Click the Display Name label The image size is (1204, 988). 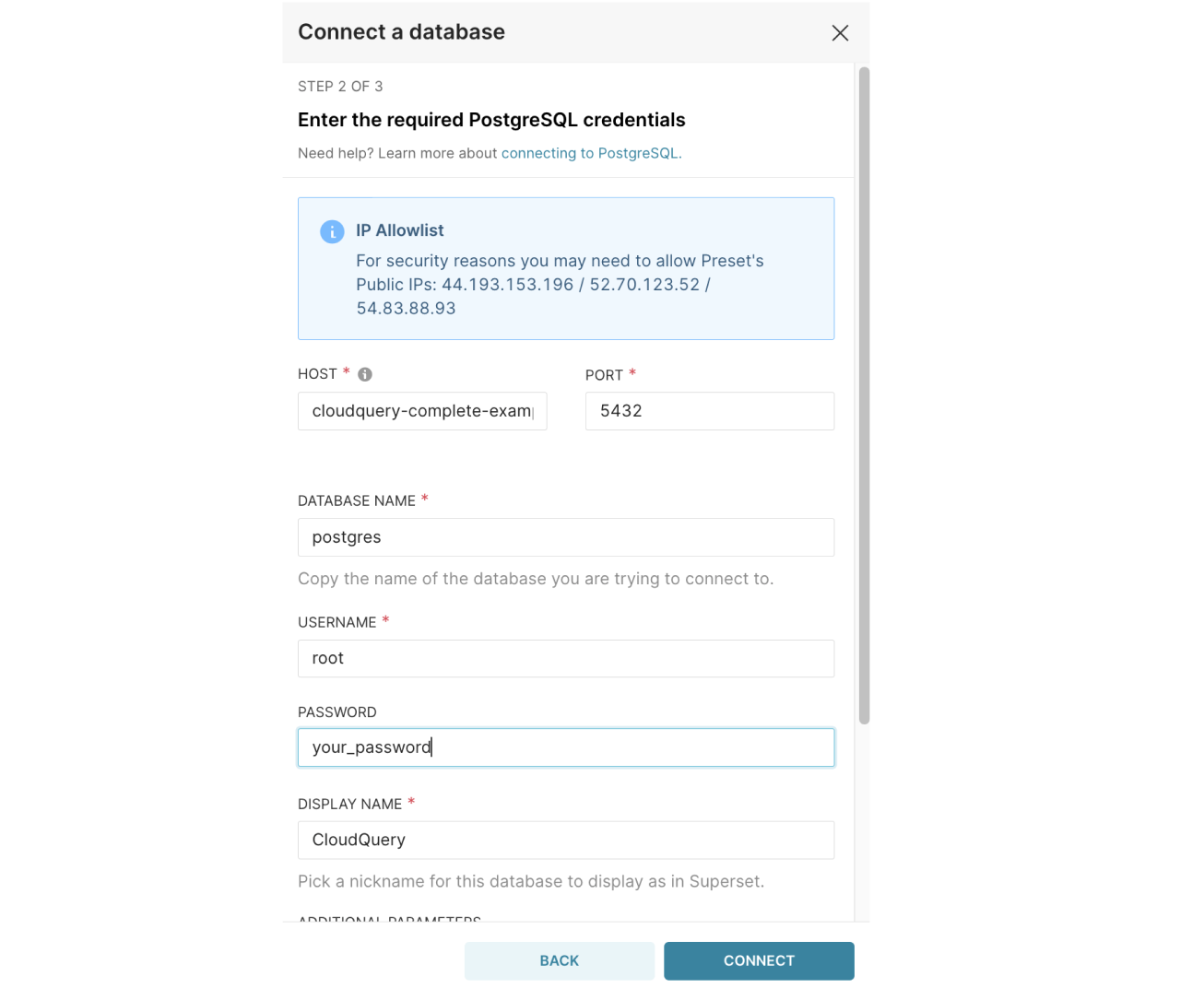[349, 805]
